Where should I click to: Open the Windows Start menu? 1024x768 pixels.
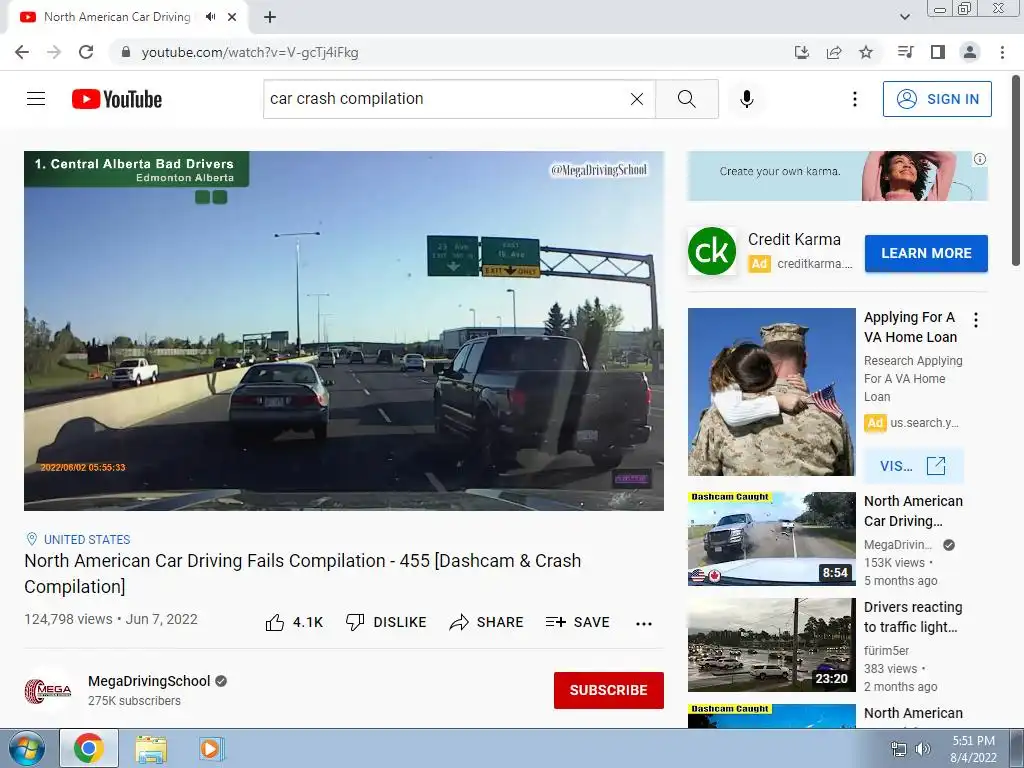pyautogui.click(x=27, y=748)
